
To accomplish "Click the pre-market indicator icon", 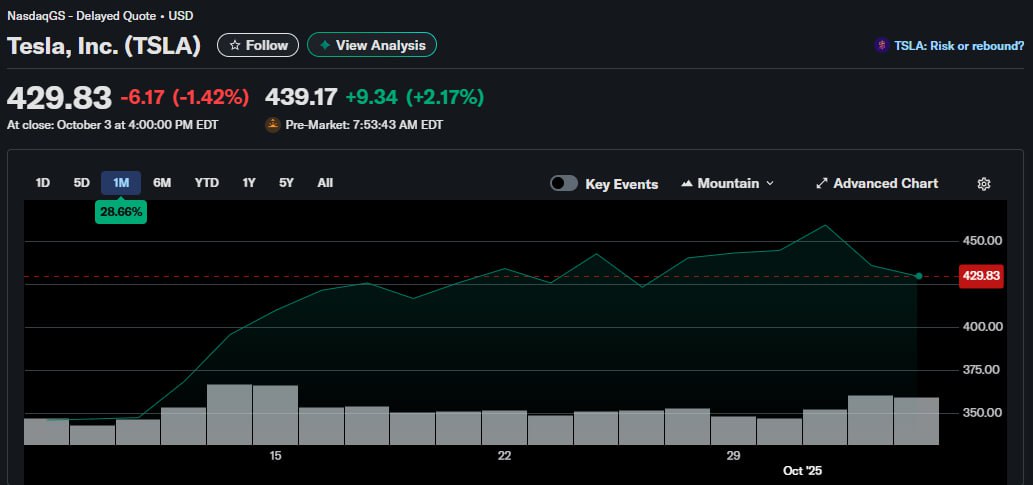I will (x=272, y=125).
